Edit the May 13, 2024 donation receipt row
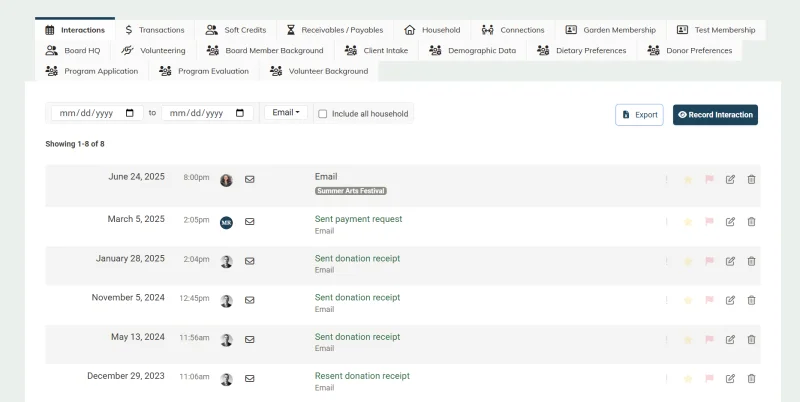Image resolution: width=800 pixels, height=402 pixels. tap(730, 340)
